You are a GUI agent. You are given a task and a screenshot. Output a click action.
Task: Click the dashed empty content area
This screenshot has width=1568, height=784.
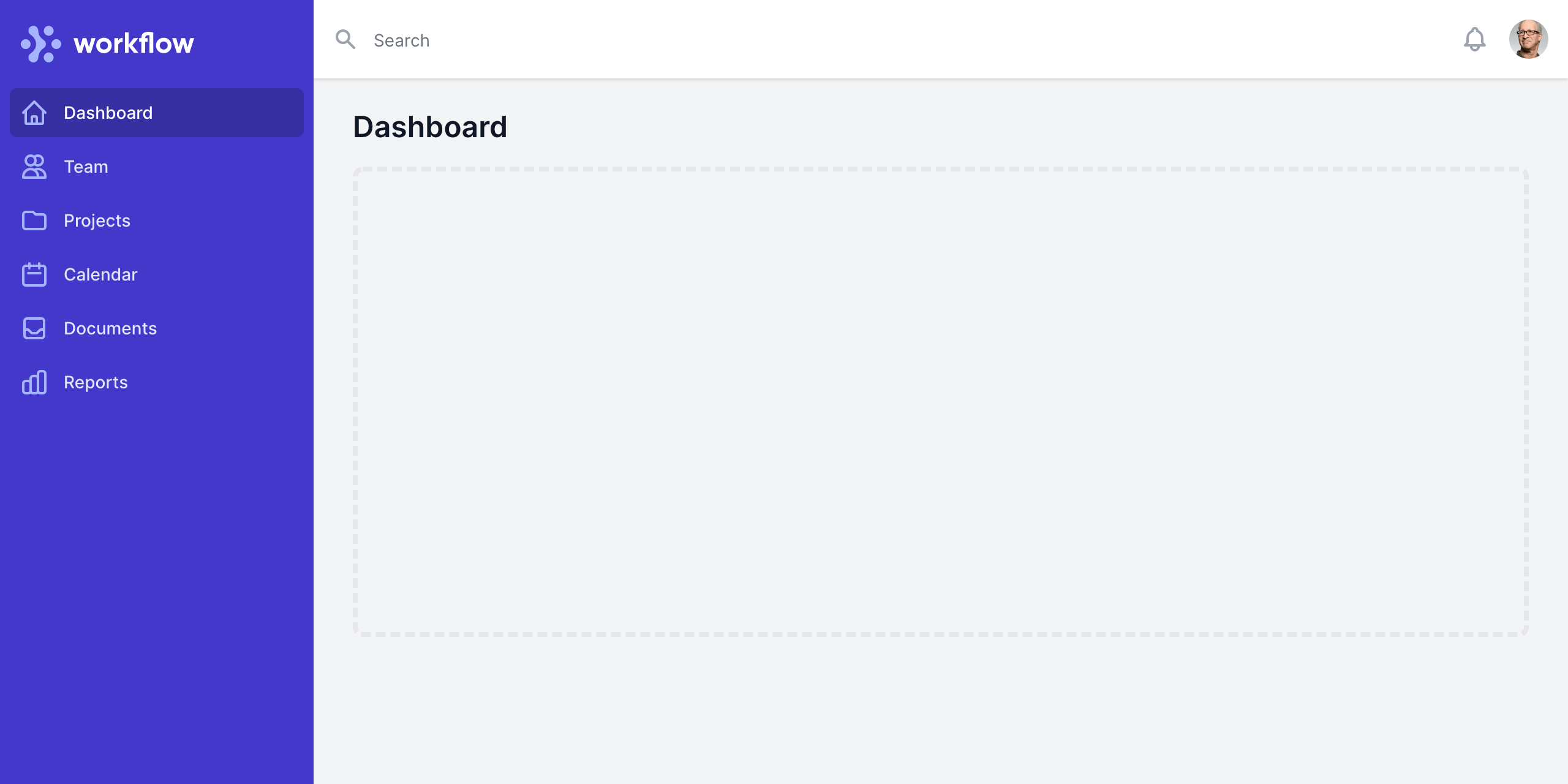(940, 402)
